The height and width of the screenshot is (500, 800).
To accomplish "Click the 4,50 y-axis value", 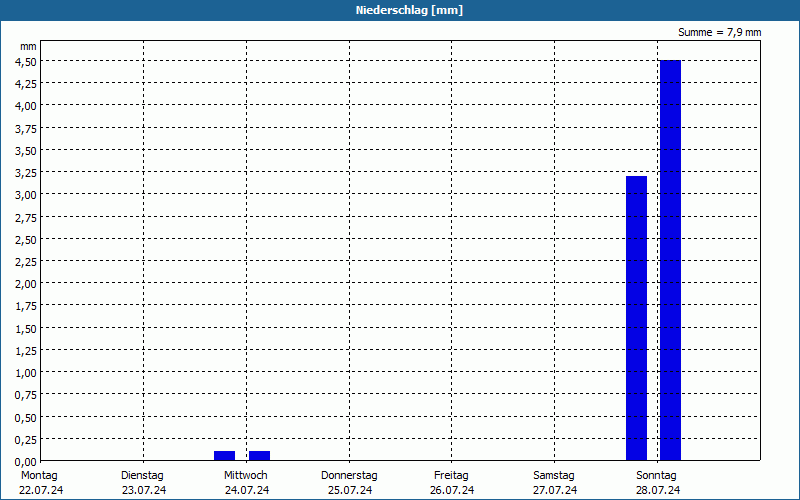I will pos(26,61).
